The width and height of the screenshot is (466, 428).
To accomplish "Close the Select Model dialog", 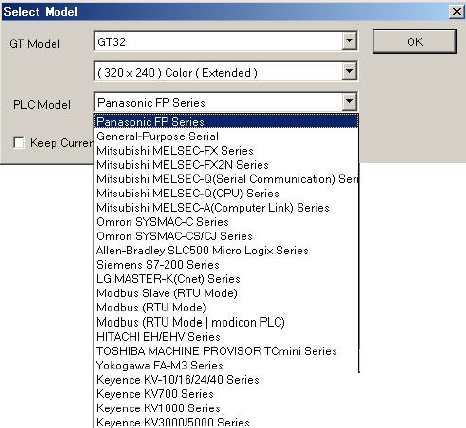I will pos(456,12).
